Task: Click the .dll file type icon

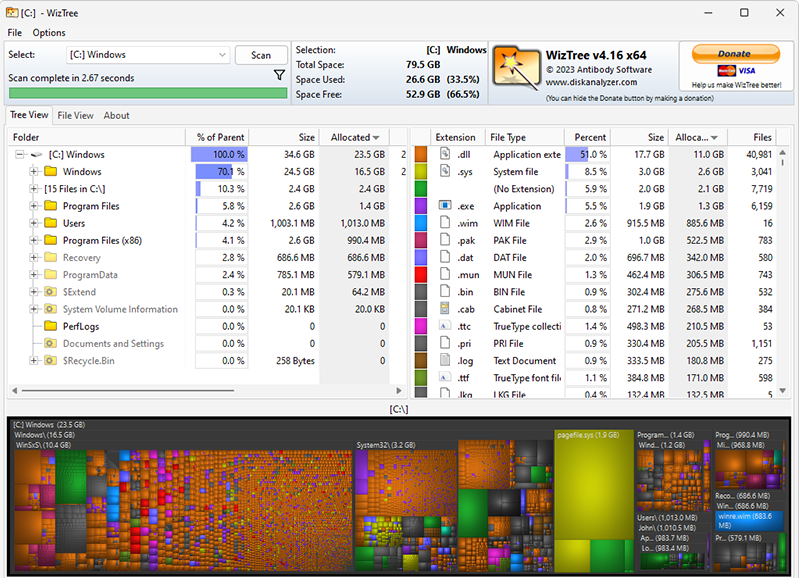Action: 445,153
